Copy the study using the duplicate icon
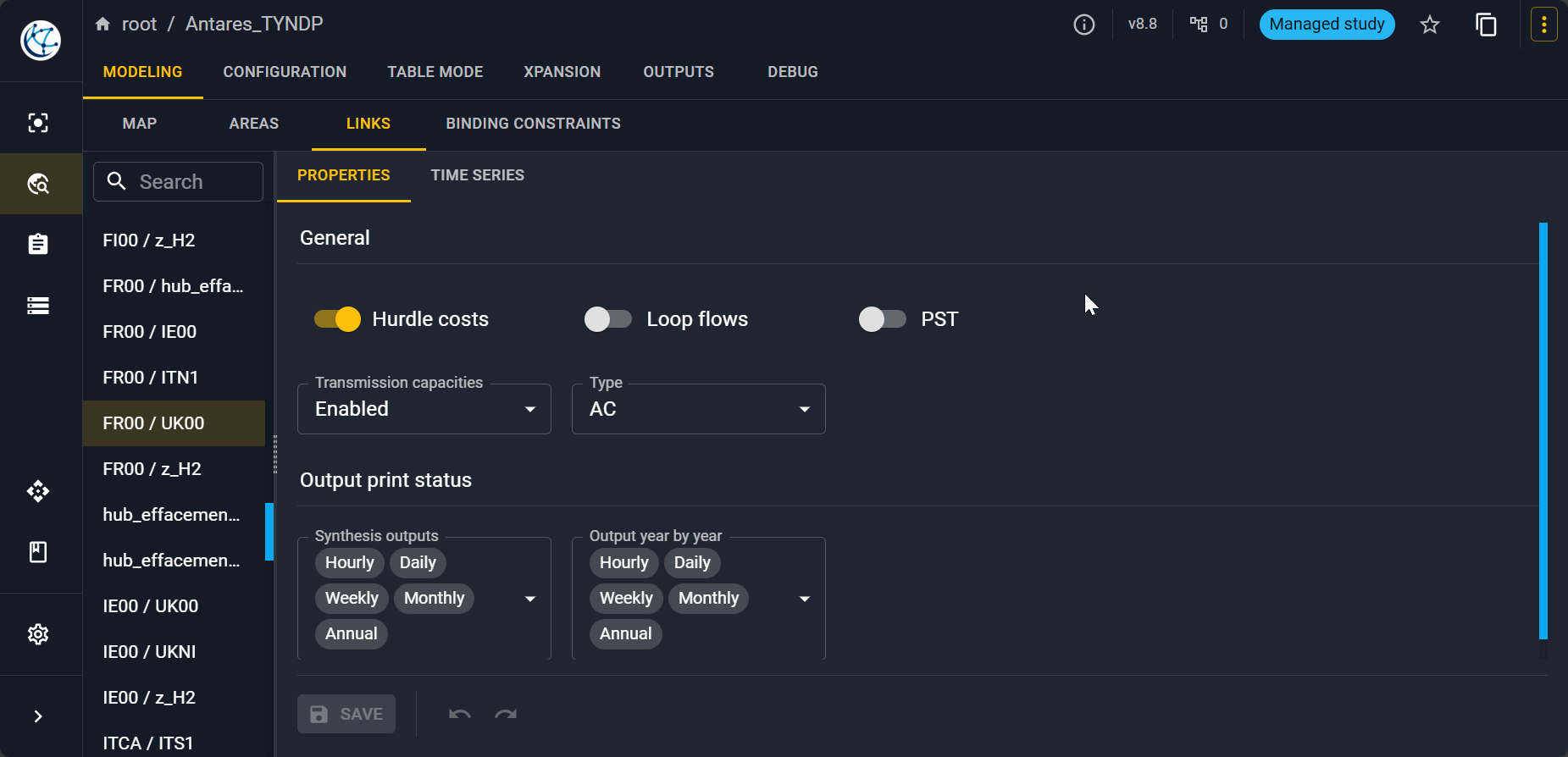The height and width of the screenshot is (757, 1568). pos(1487,25)
